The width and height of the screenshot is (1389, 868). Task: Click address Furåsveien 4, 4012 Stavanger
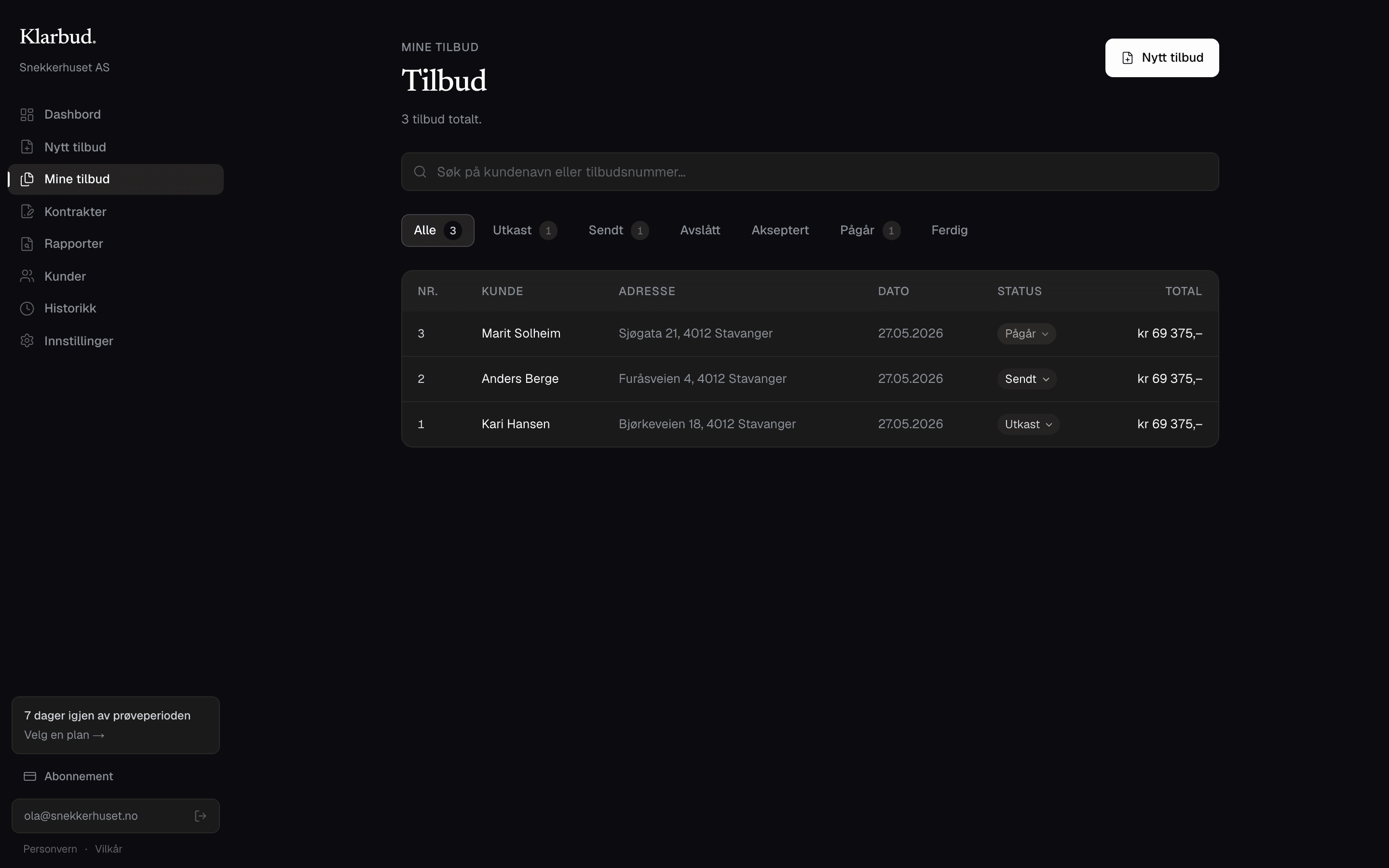[702, 379]
